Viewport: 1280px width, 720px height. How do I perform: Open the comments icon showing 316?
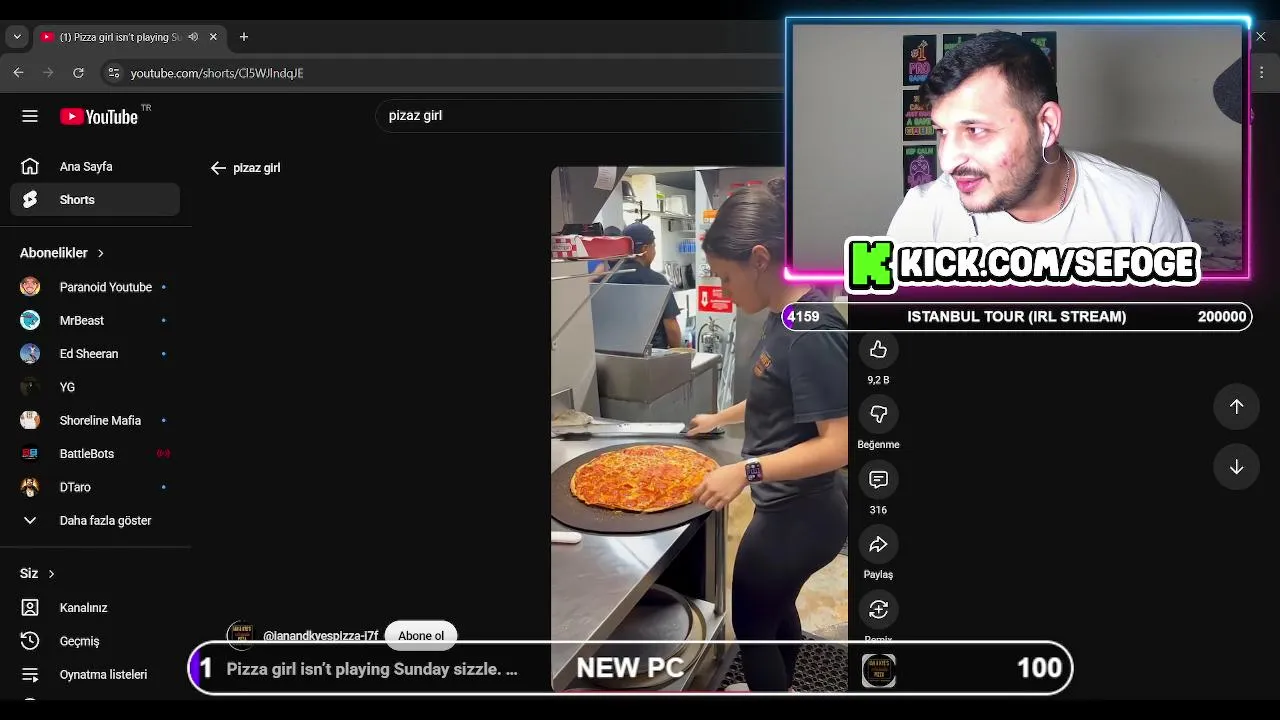[x=878, y=479]
